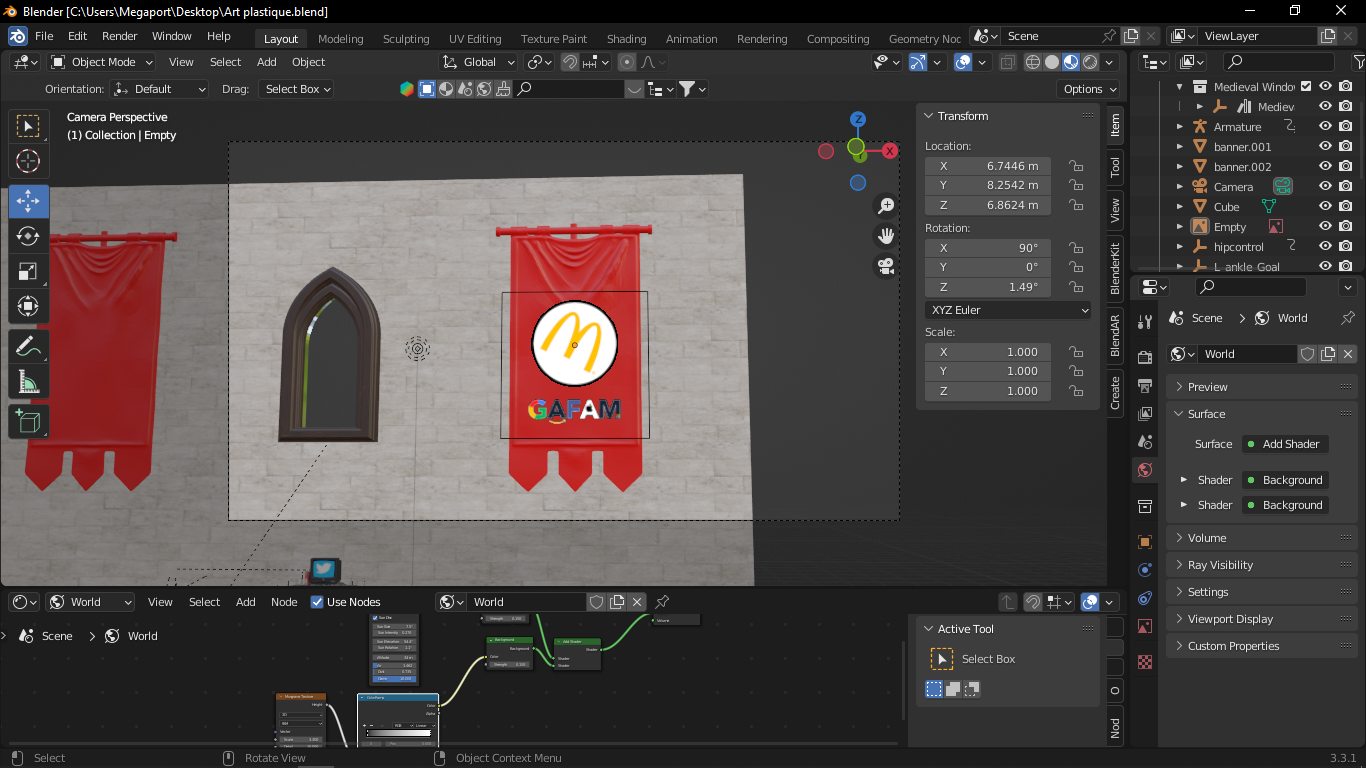Switch to the Shading workspace tab
The width and height of the screenshot is (1366, 768).
[x=627, y=39]
